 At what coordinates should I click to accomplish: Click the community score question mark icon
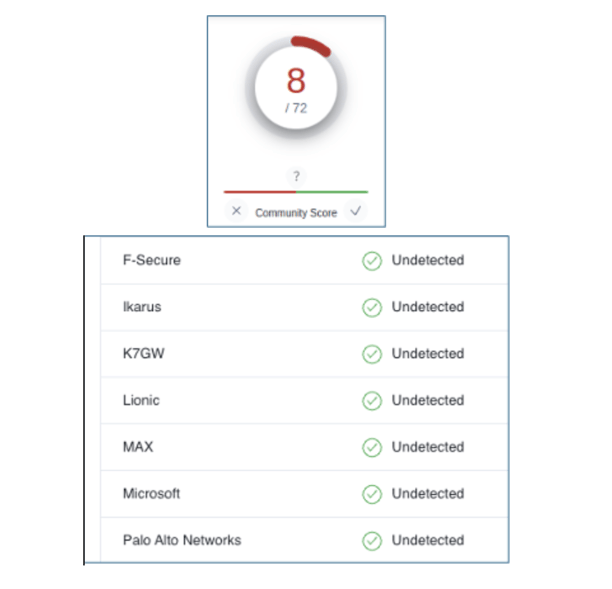pyautogui.click(x=296, y=176)
